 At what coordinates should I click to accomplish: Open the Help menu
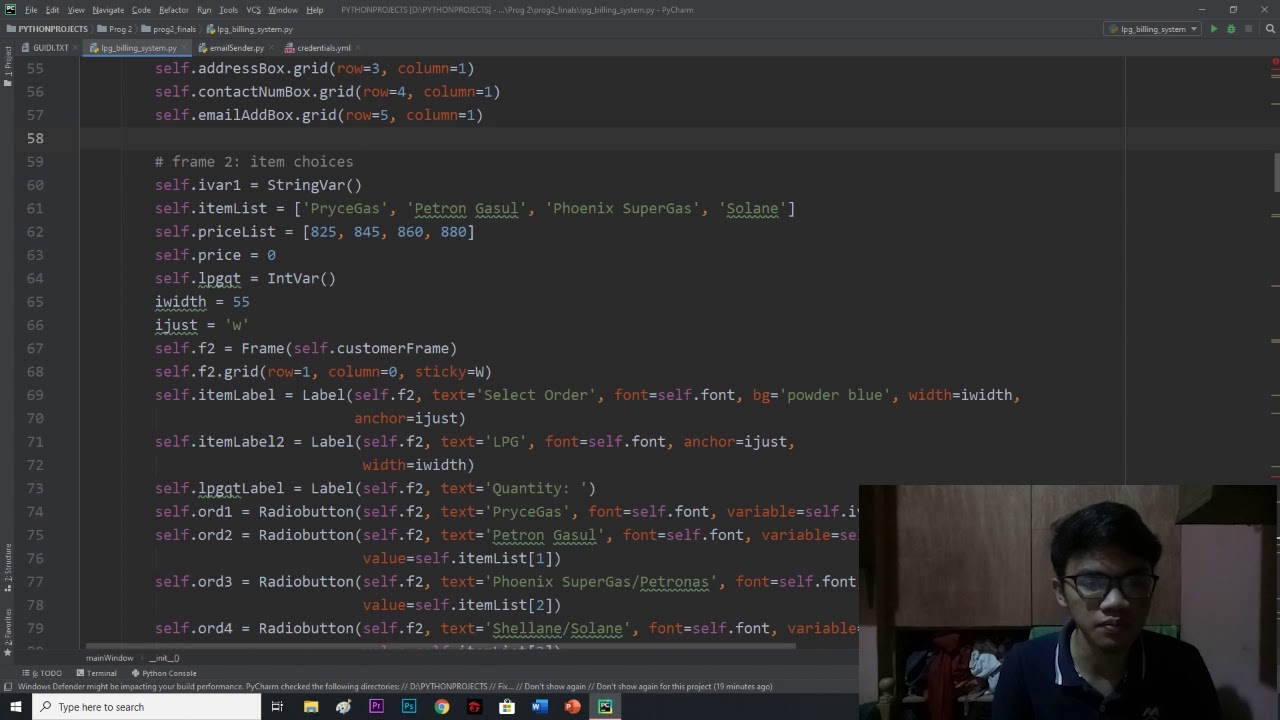314,10
